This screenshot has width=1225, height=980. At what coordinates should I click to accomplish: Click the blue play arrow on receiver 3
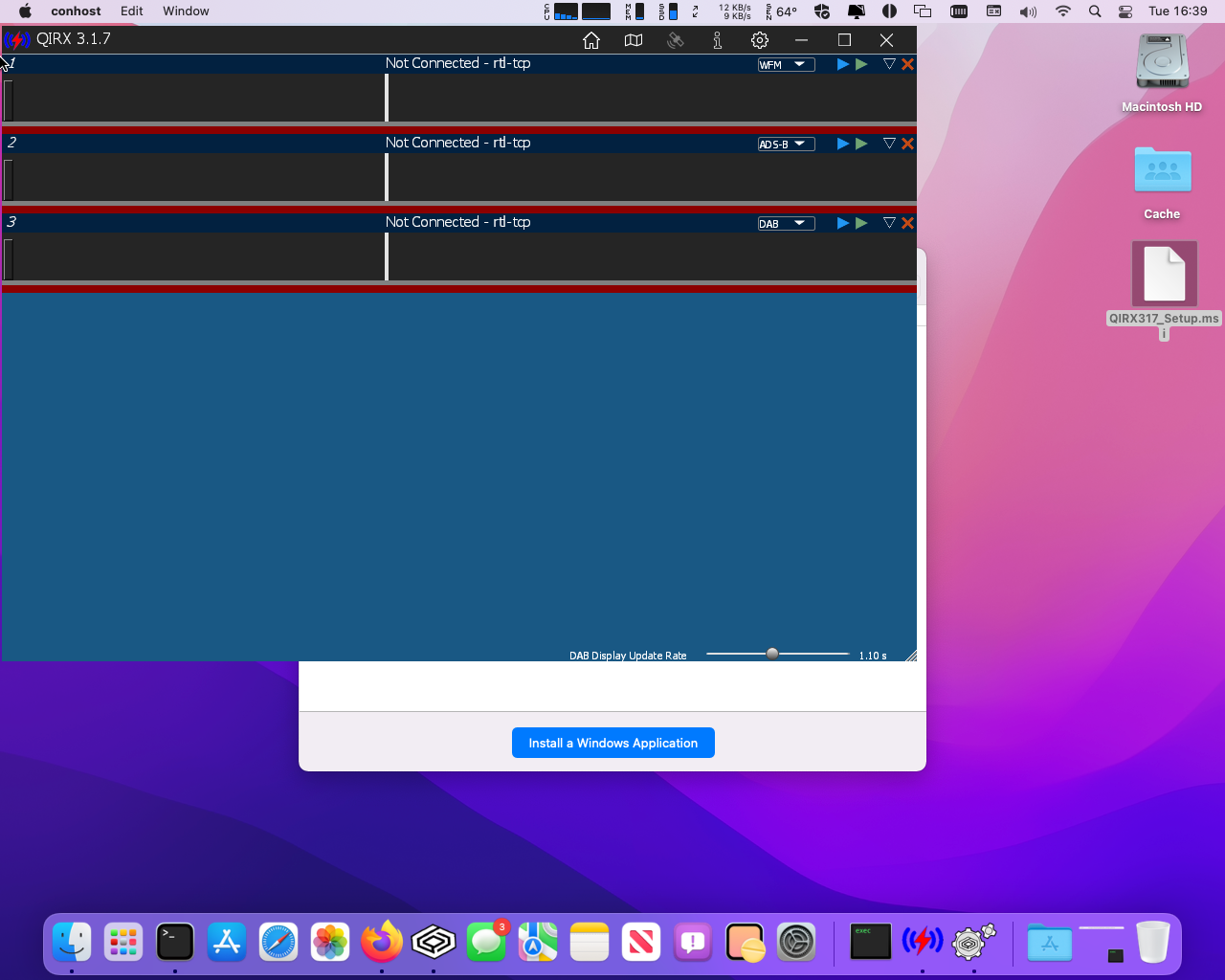843,223
